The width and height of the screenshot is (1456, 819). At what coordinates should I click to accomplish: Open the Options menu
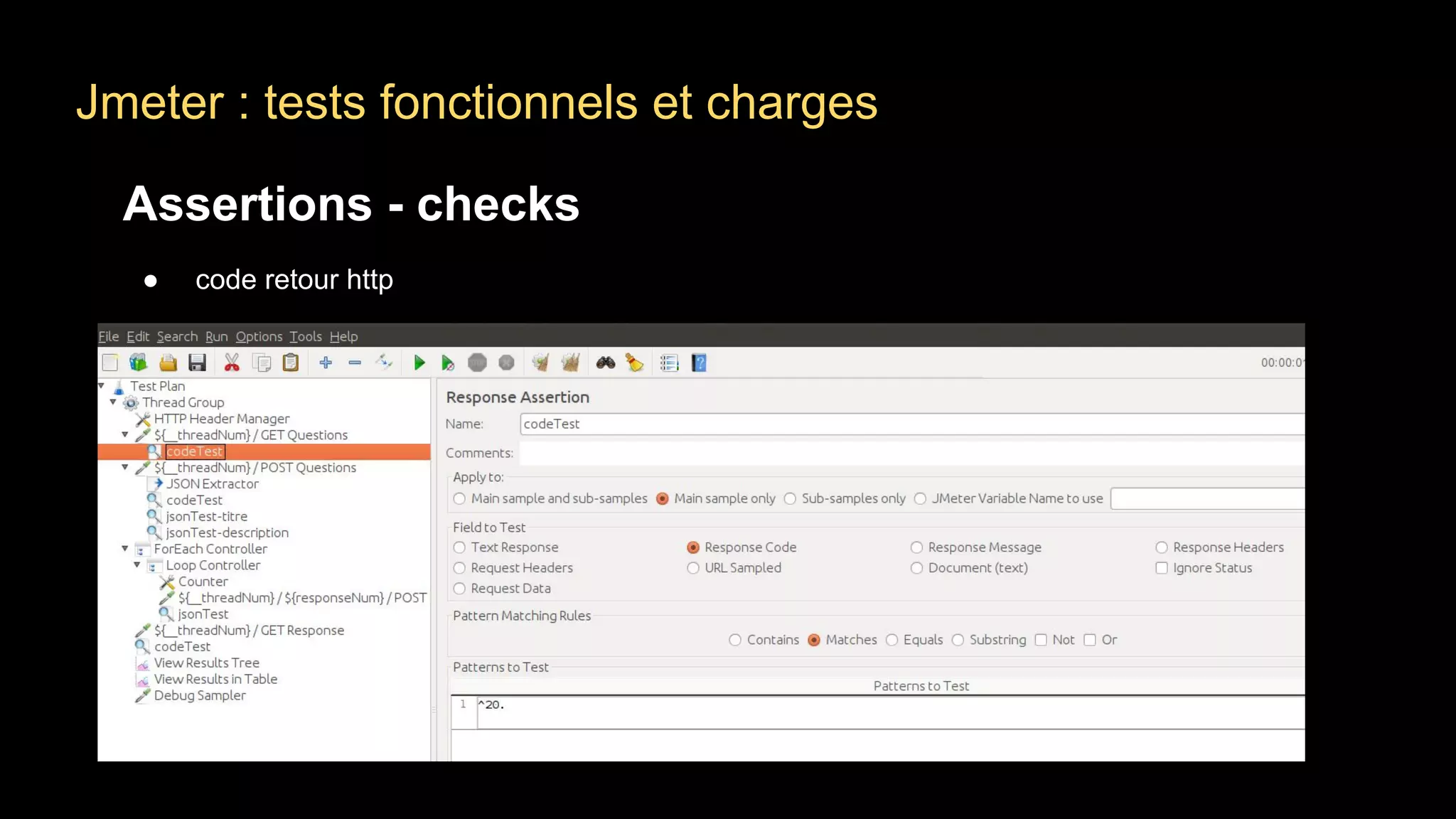(259, 337)
